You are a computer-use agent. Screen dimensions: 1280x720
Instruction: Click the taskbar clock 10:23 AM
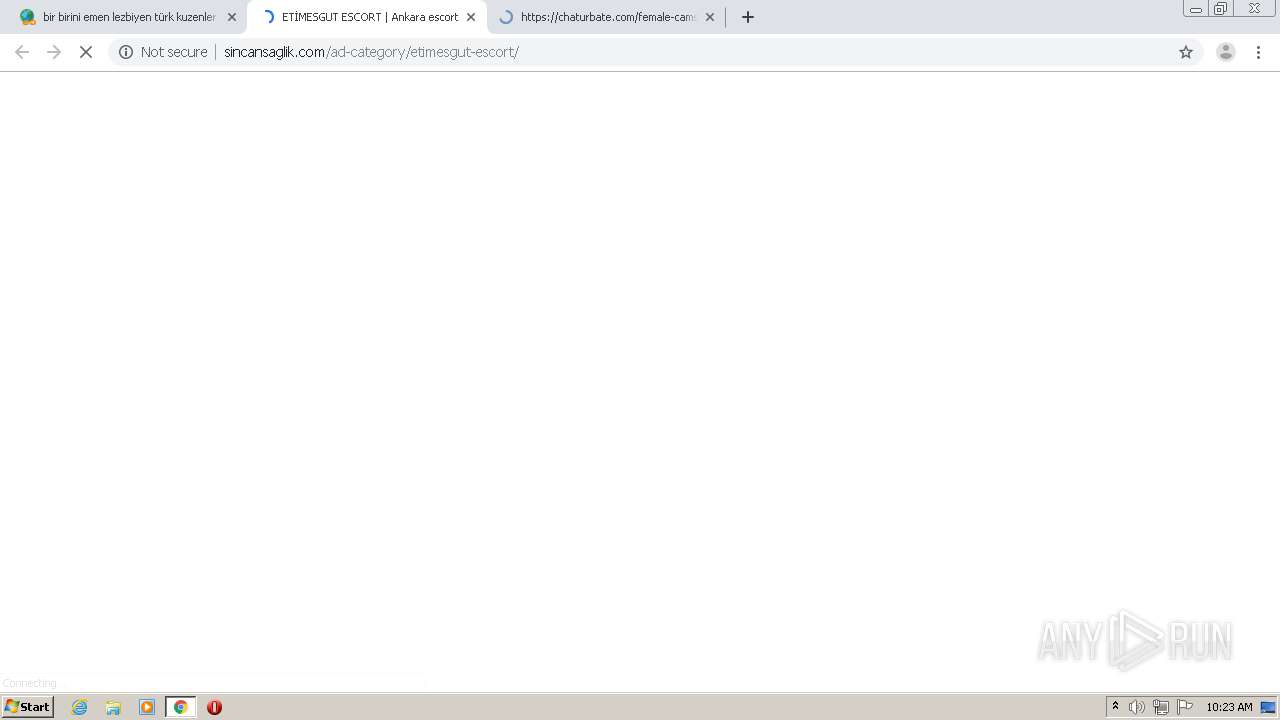coord(1229,707)
